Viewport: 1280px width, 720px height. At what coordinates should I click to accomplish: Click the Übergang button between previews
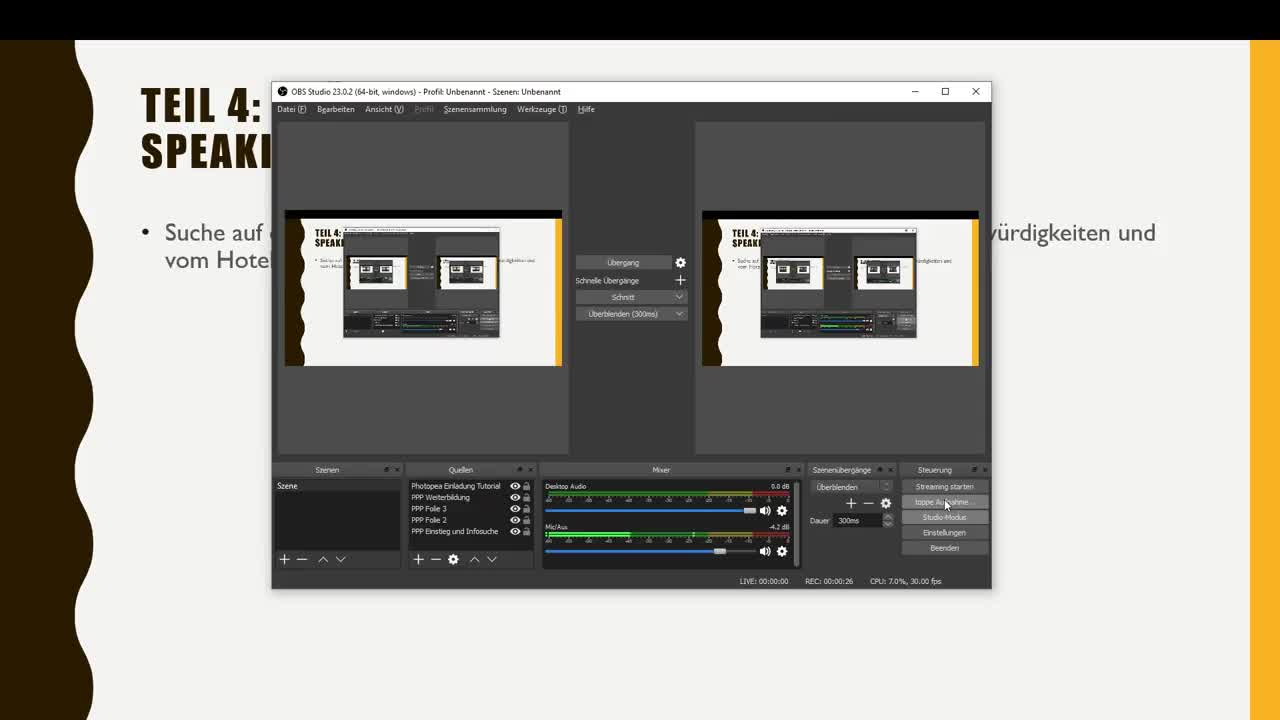[622, 262]
